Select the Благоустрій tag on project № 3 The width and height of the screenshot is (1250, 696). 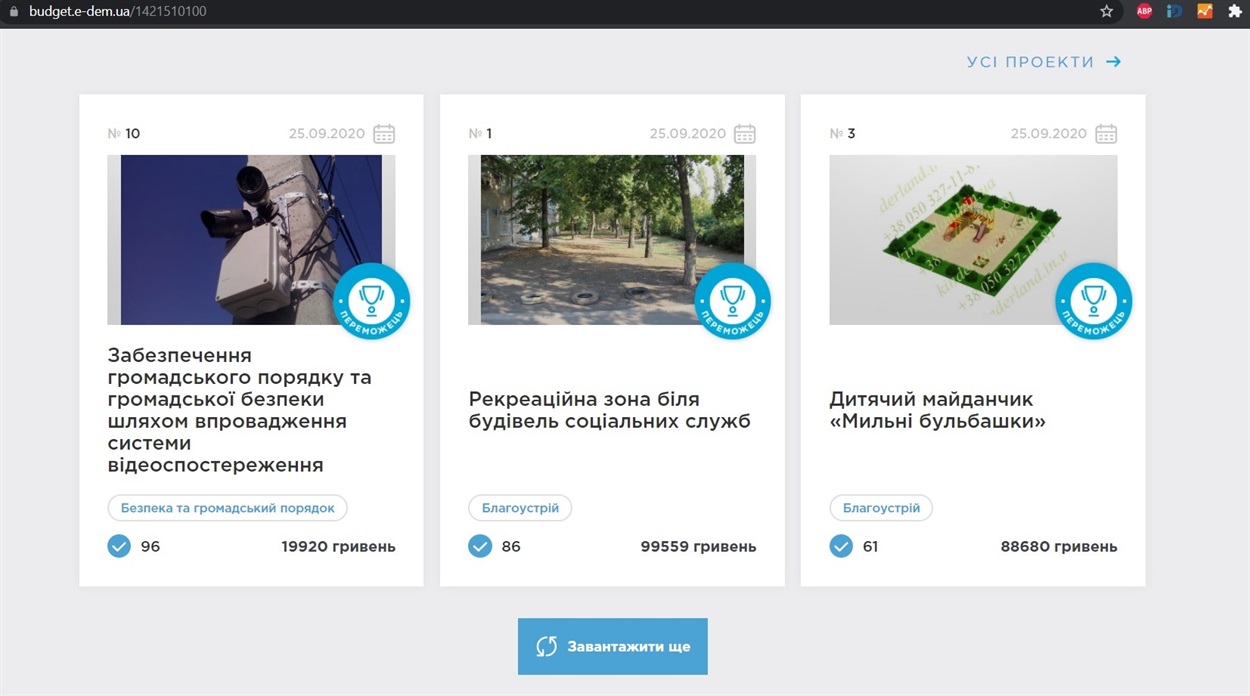click(881, 508)
